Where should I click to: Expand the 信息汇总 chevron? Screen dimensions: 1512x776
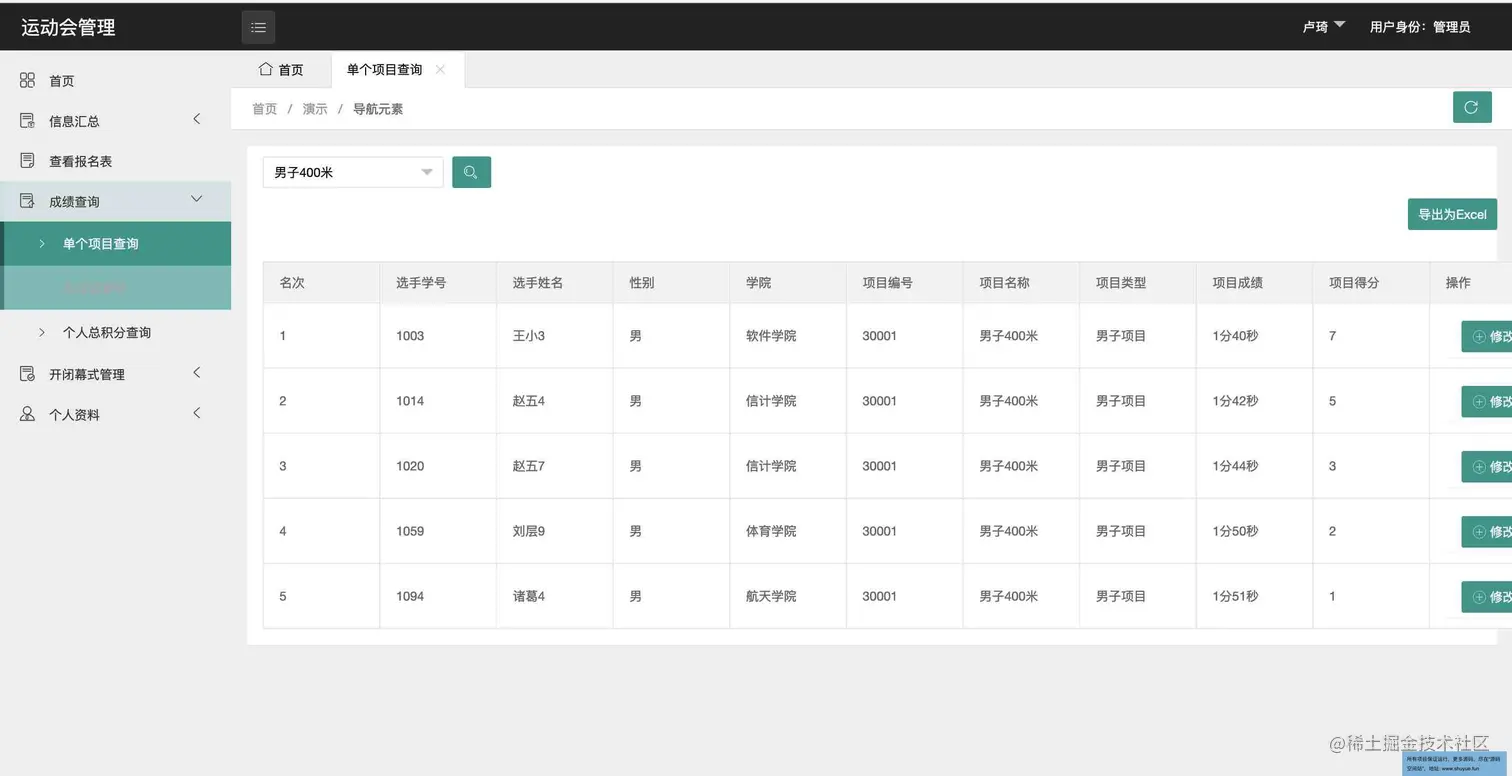196,119
